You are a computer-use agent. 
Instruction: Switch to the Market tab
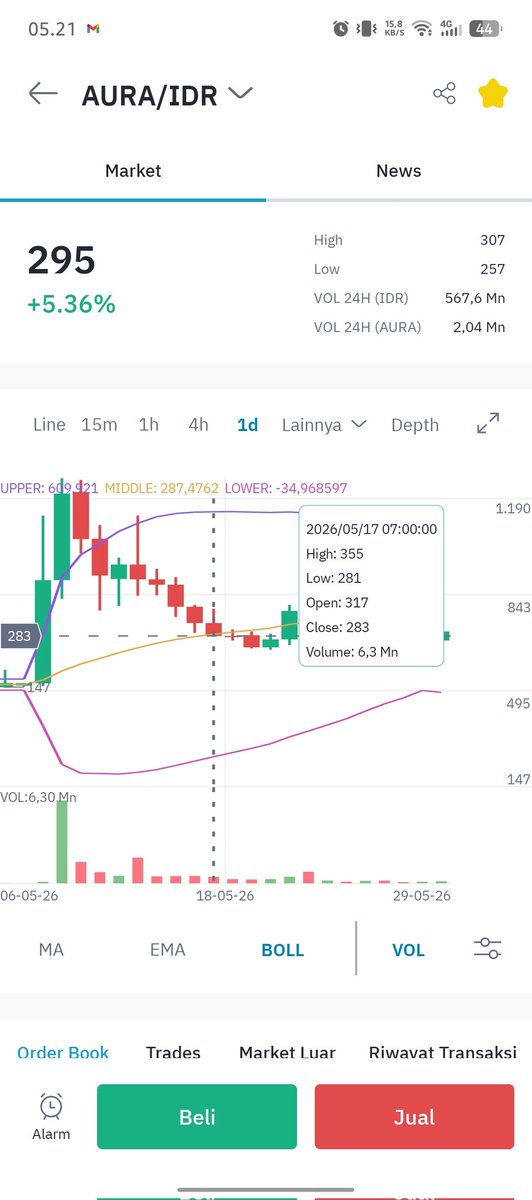[133, 171]
